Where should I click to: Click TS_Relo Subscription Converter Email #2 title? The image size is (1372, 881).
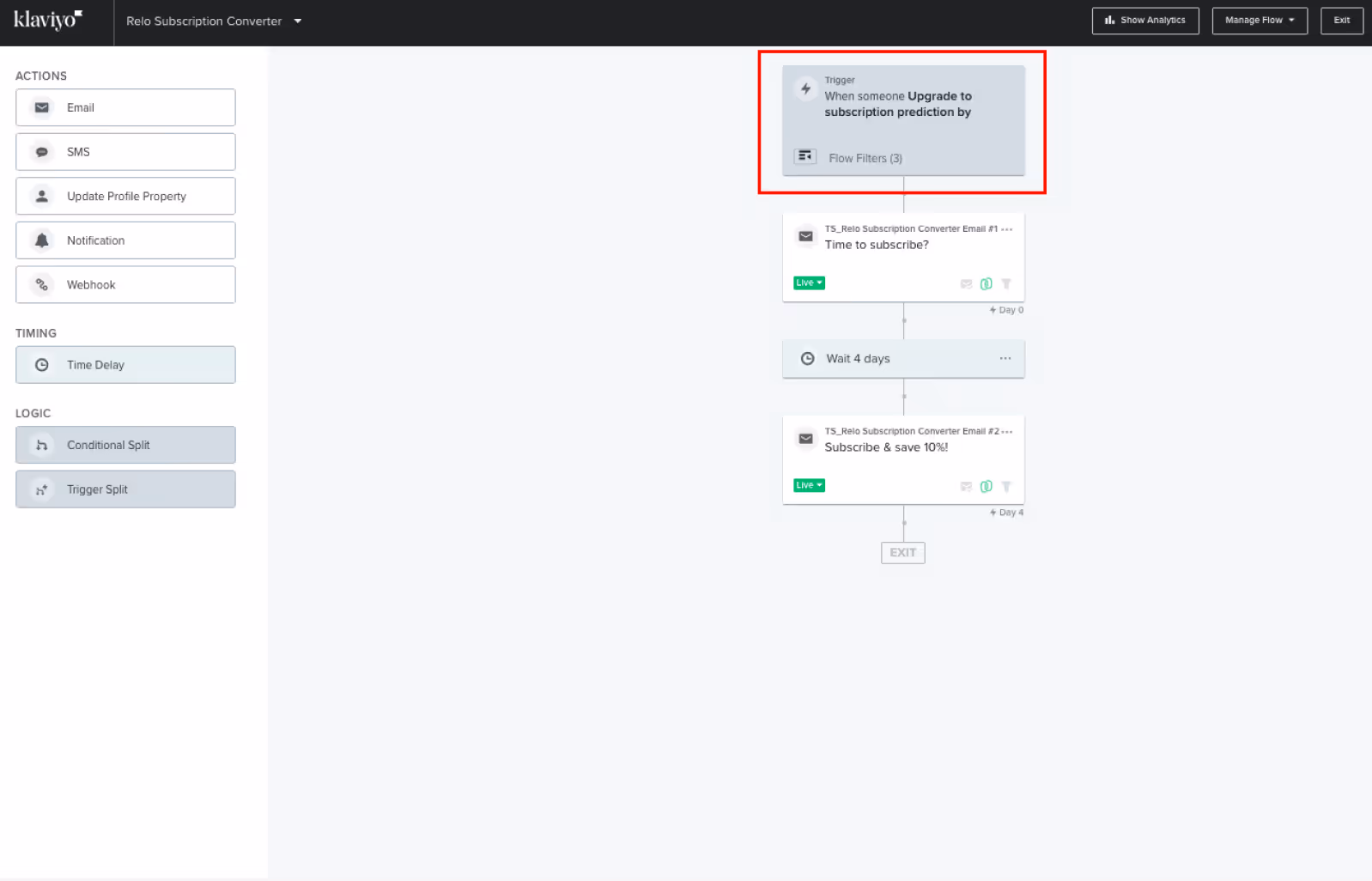click(912, 432)
